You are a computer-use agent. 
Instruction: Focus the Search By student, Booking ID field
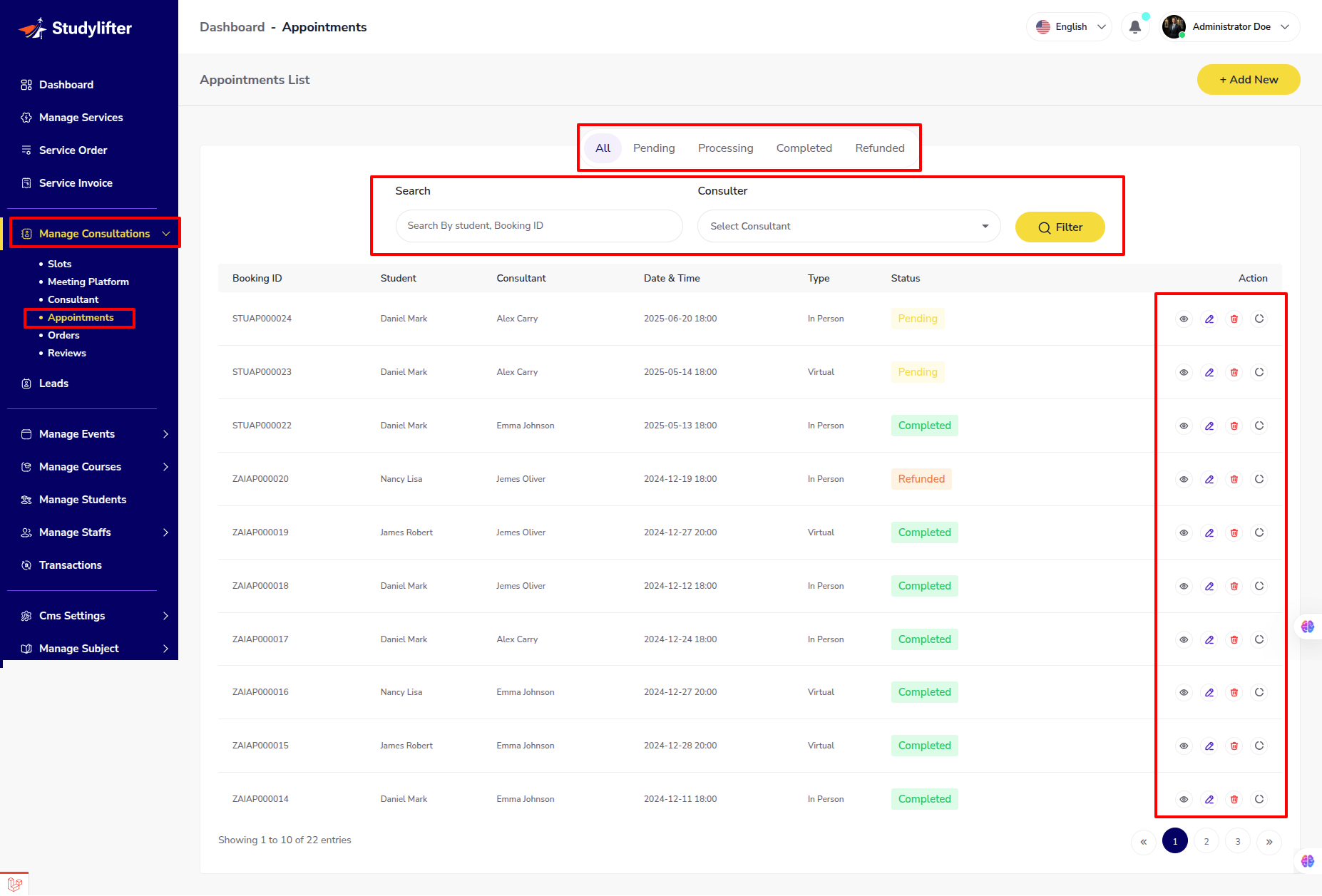pyautogui.click(x=539, y=226)
